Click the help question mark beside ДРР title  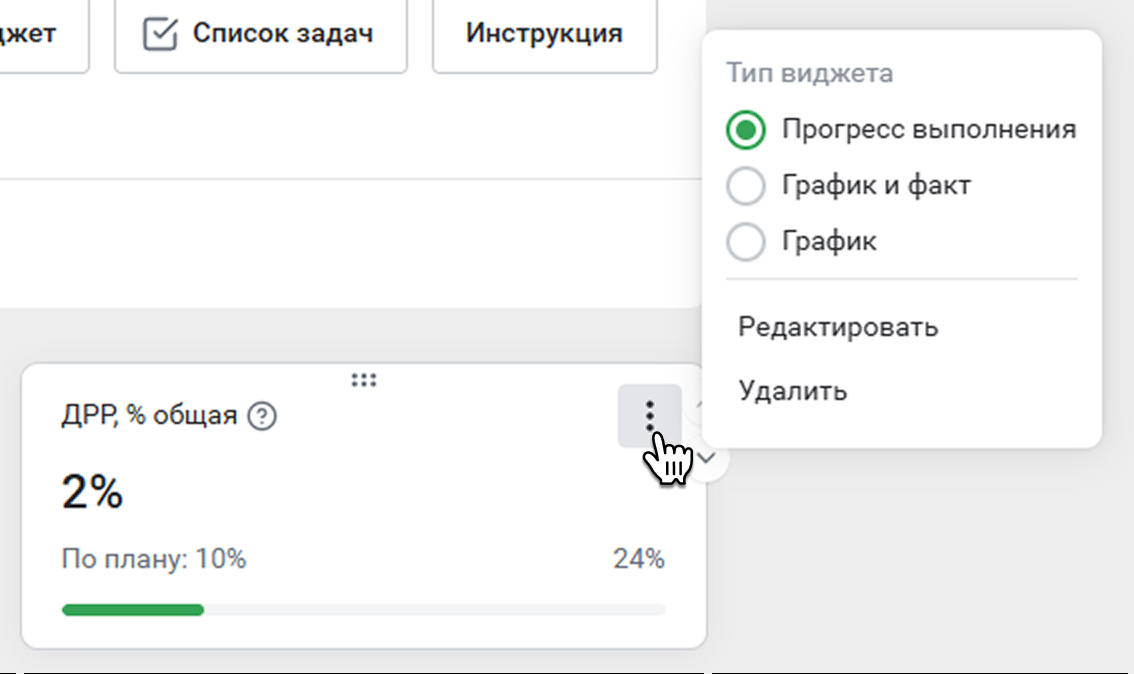(261, 415)
